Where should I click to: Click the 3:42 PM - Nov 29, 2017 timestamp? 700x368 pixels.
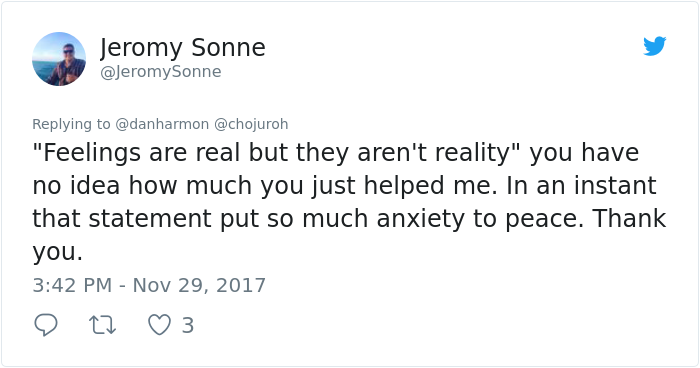pyautogui.click(x=149, y=285)
